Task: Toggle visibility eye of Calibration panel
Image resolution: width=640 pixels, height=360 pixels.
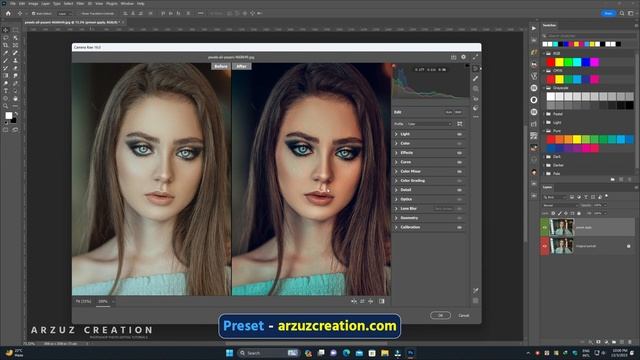Action: click(x=459, y=227)
